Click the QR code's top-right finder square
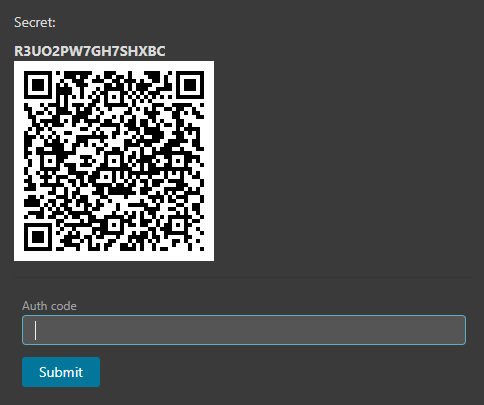 tap(190, 85)
